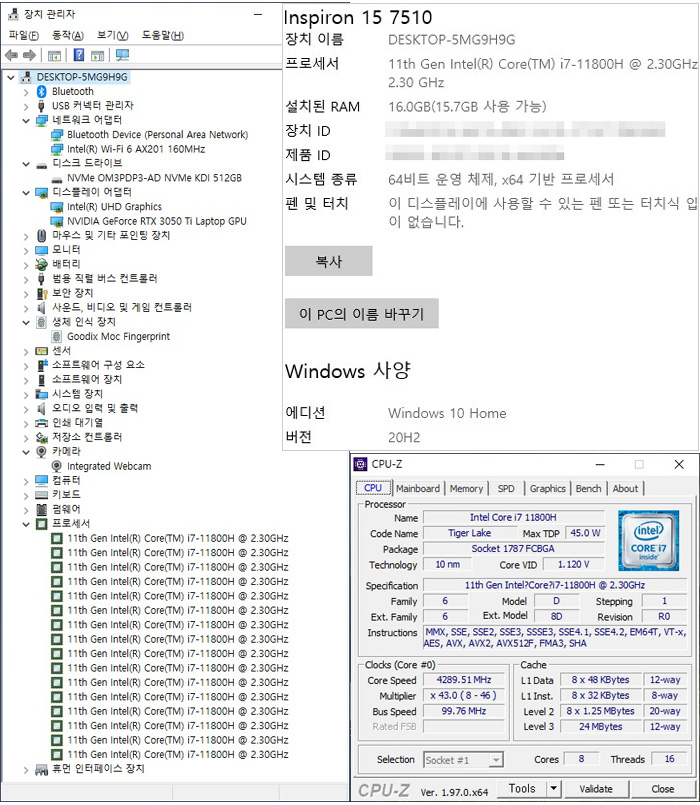
Task: Click the Close button in CPU-Z
Action: coord(663,789)
